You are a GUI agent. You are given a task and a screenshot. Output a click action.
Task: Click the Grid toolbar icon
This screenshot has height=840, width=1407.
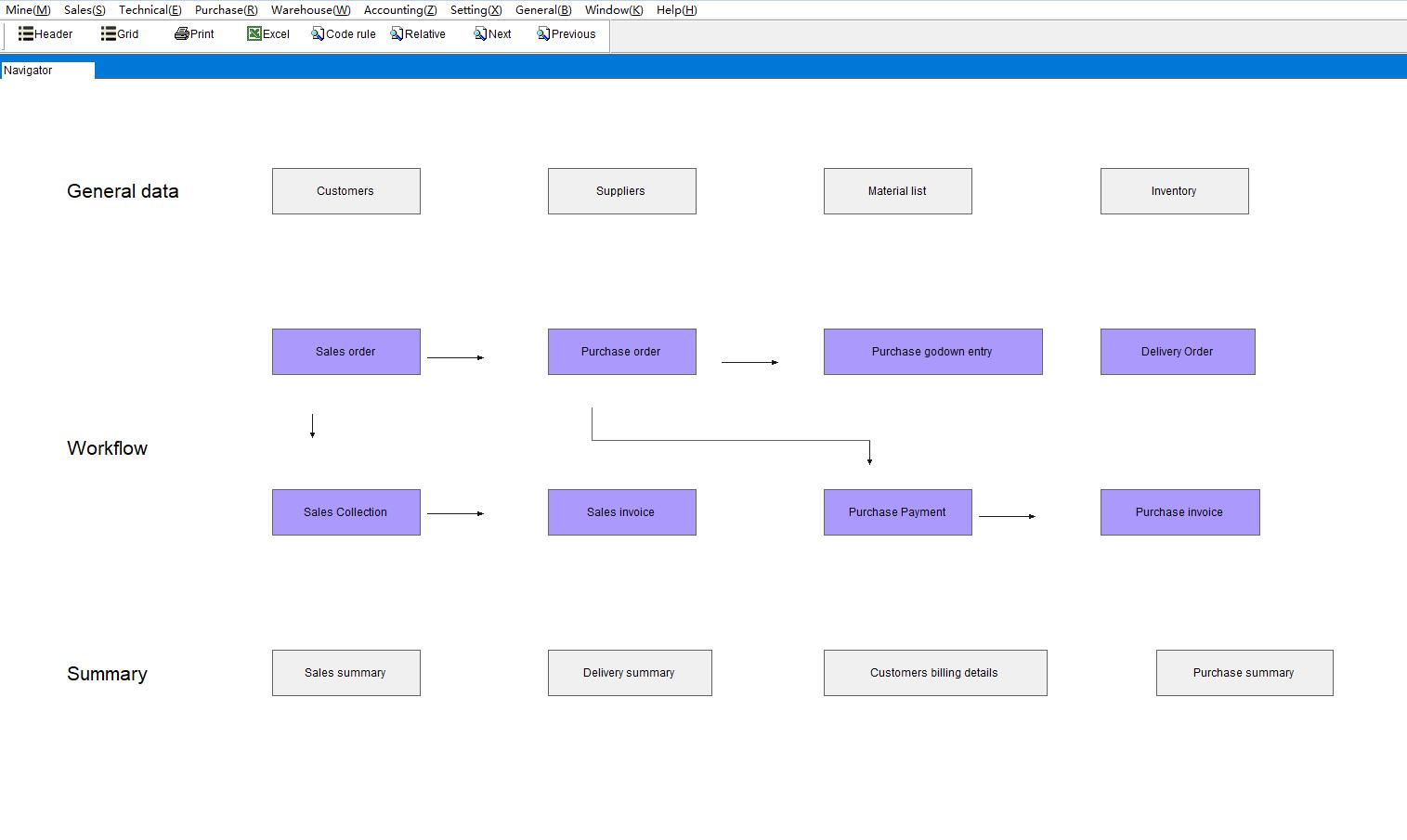[x=109, y=34]
